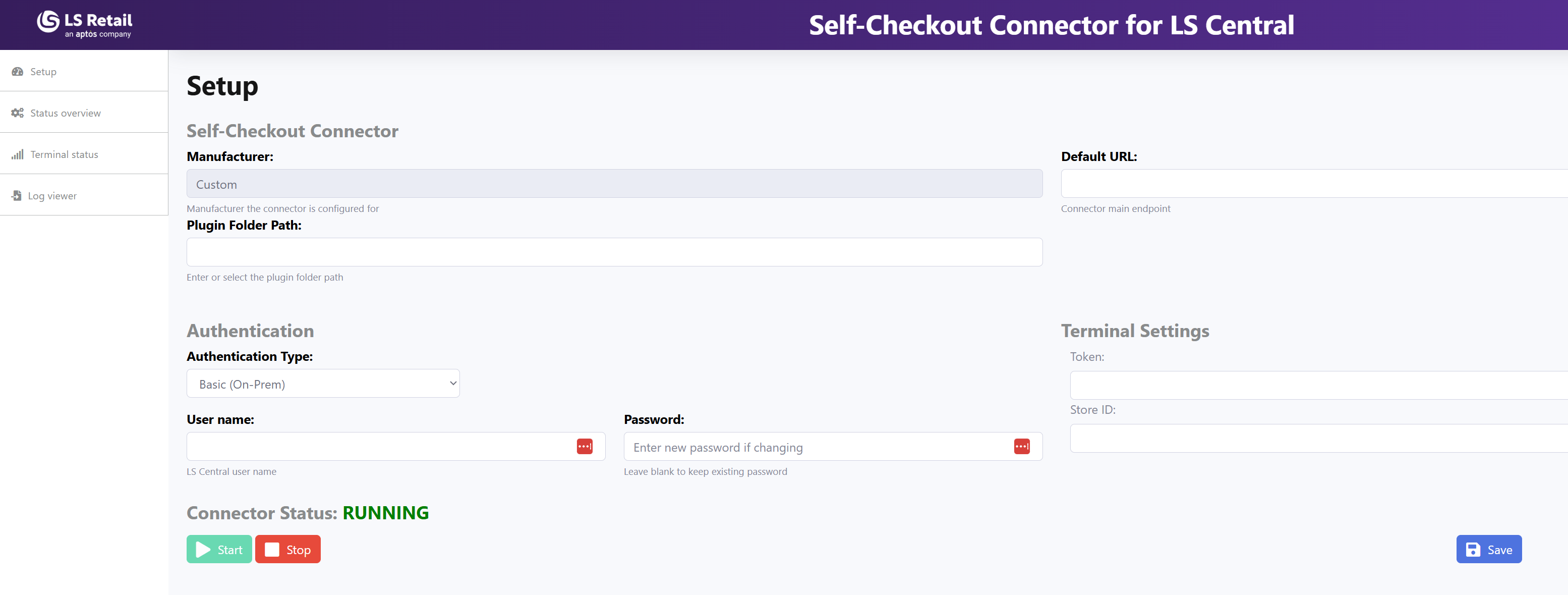Click the Terminal status signal bars icon
1568x595 pixels.
(x=18, y=154)
